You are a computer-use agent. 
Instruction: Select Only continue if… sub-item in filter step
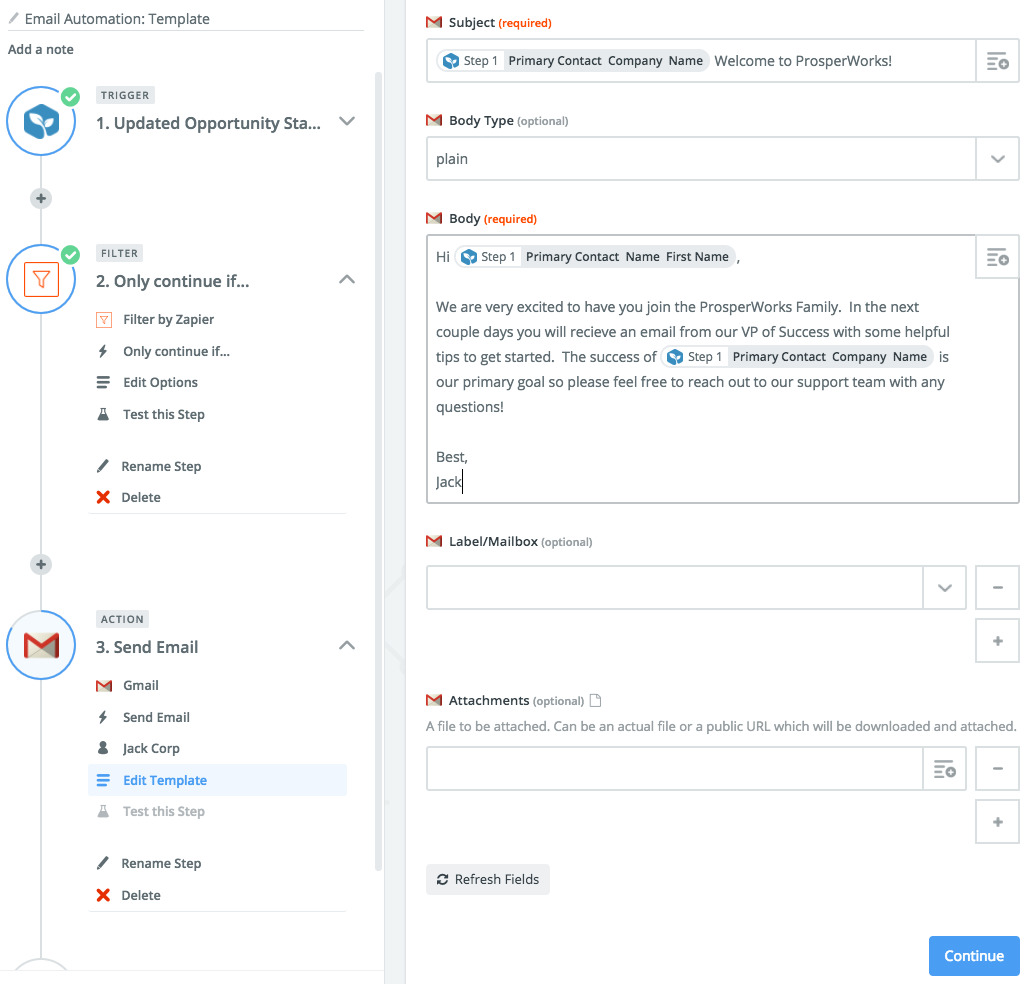coord(176,351)
